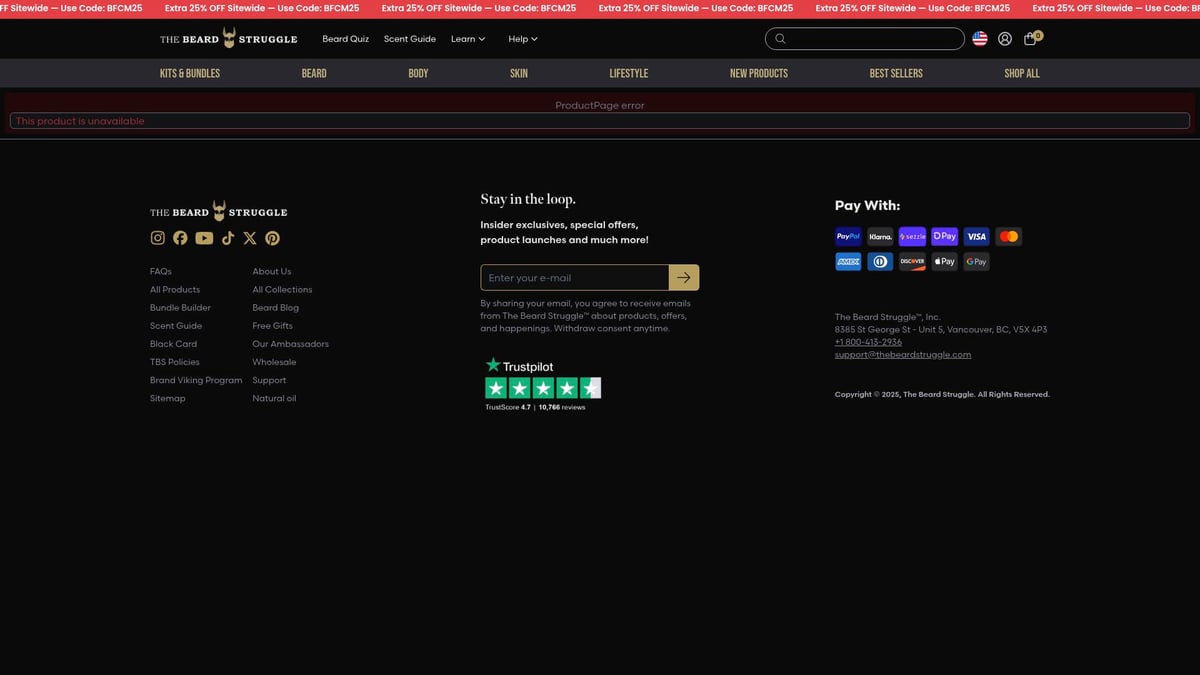The width and height of the screenshot is (1200, 675).
Task: Open the Scent Guide header link
Action: click(410, 39)
